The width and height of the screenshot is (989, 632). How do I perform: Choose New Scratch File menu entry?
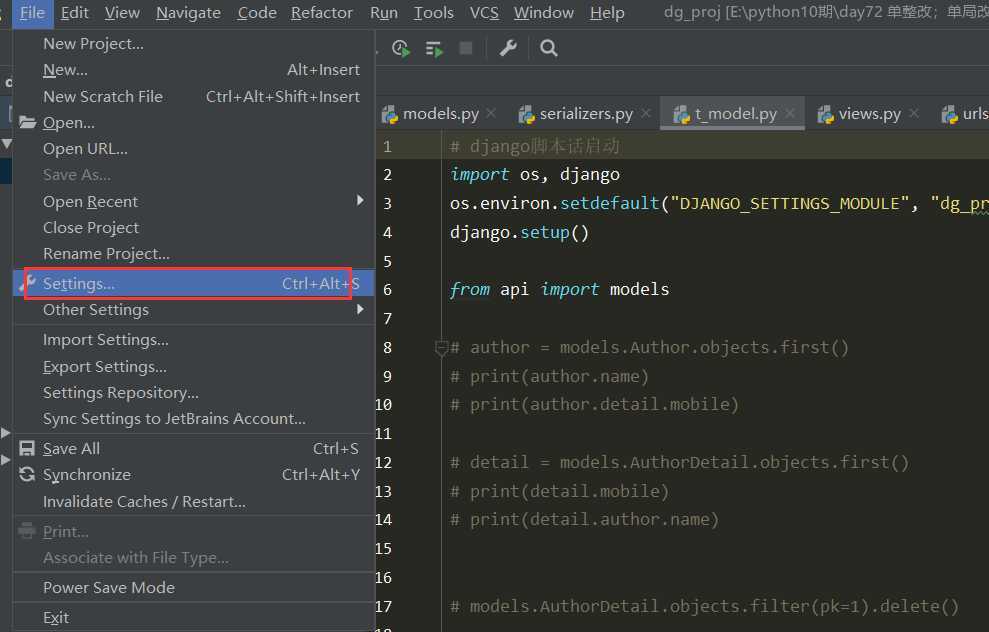click(194, 97)
